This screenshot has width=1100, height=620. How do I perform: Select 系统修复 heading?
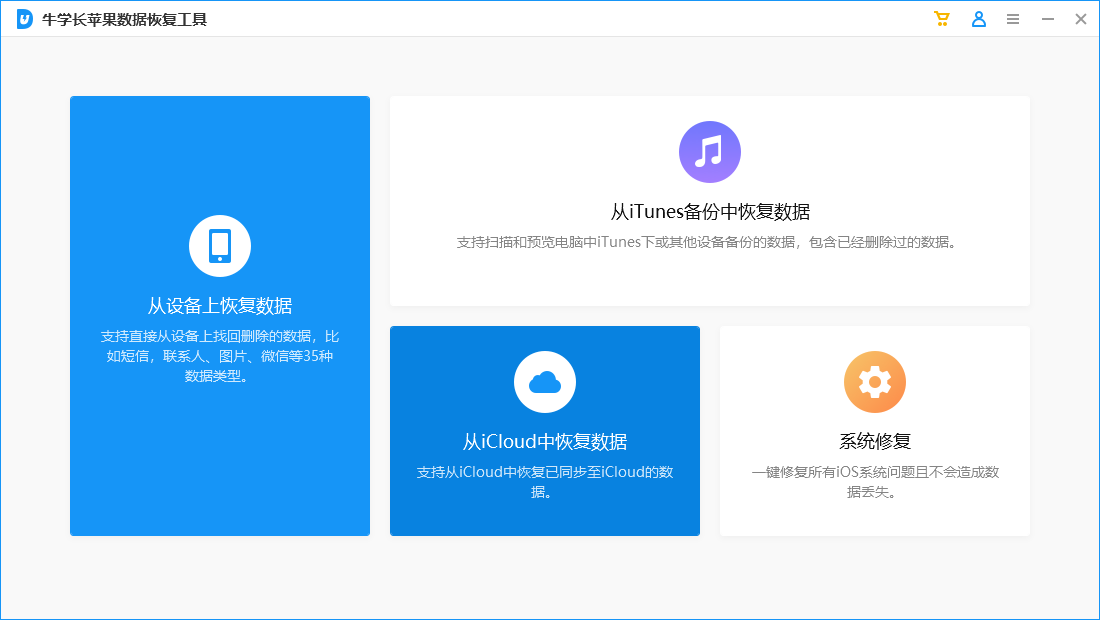[875, 441]
